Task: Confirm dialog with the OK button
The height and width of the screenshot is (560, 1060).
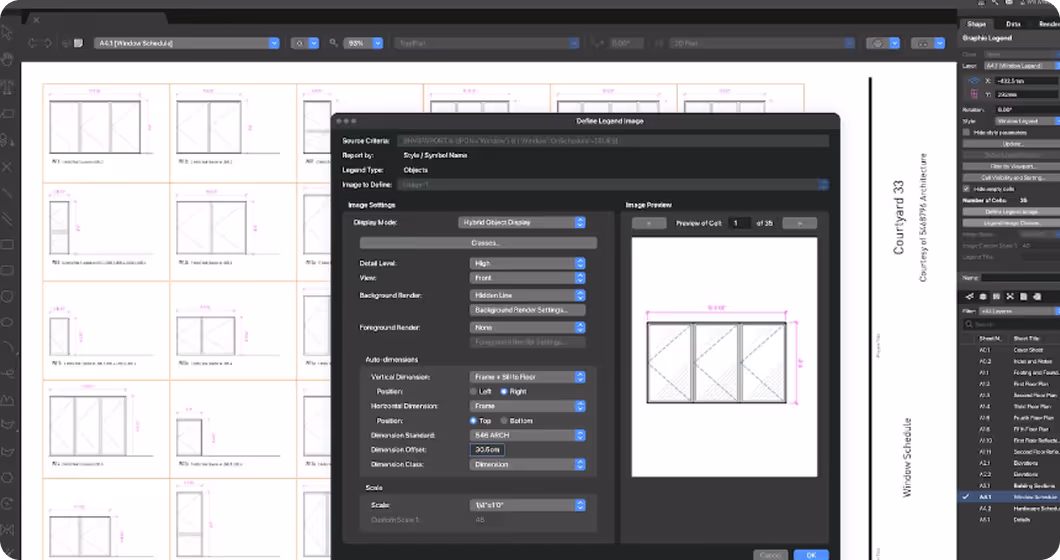Action: (811, 555)
